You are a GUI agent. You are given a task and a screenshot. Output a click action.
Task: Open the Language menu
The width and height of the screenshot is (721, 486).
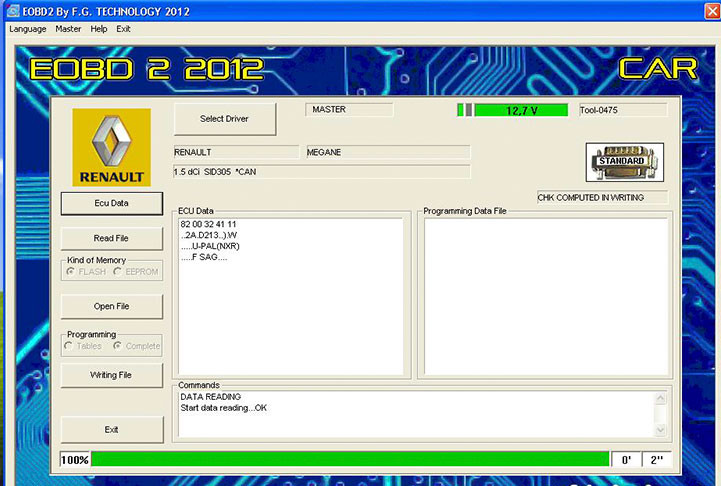tap(28, 29)
